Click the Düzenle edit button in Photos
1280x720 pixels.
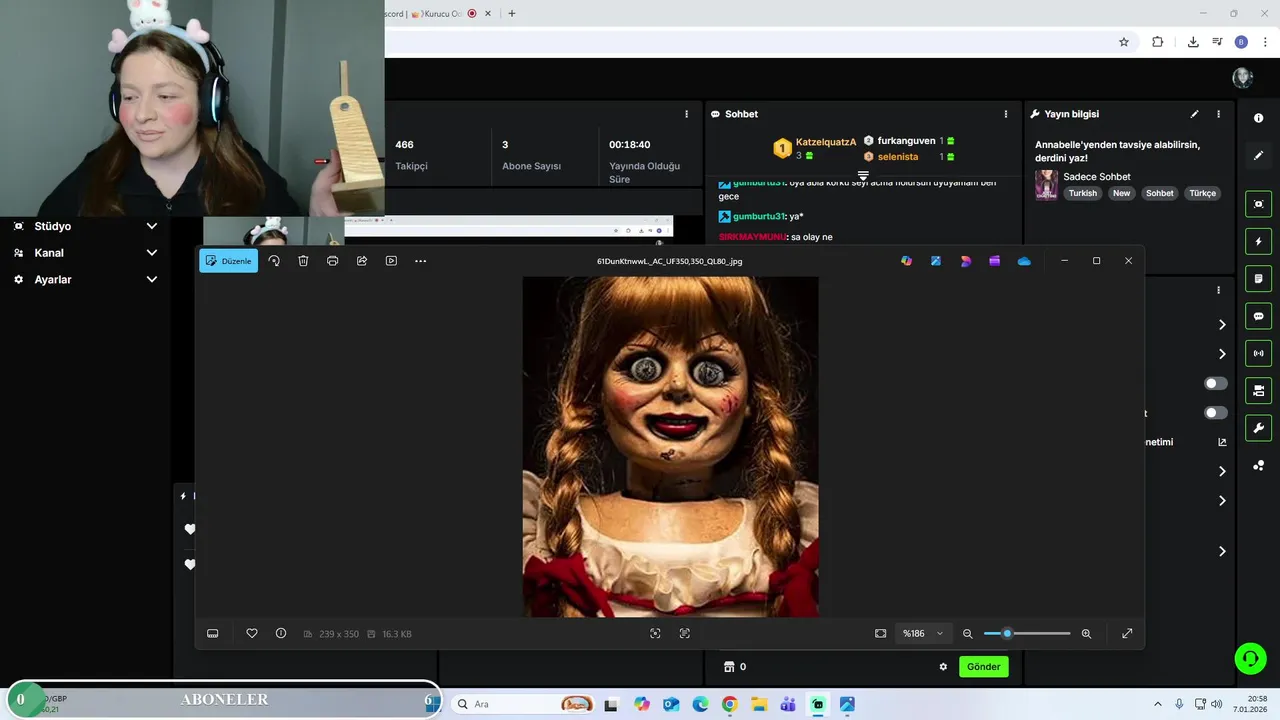point(229,261)
